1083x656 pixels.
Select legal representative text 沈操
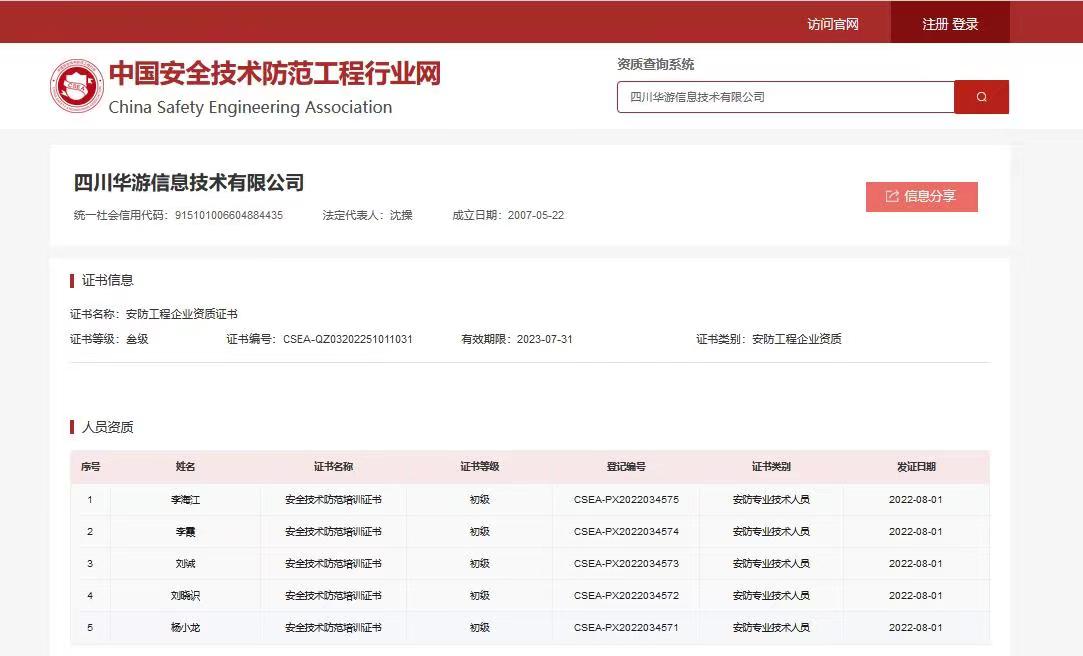[401, 215]
